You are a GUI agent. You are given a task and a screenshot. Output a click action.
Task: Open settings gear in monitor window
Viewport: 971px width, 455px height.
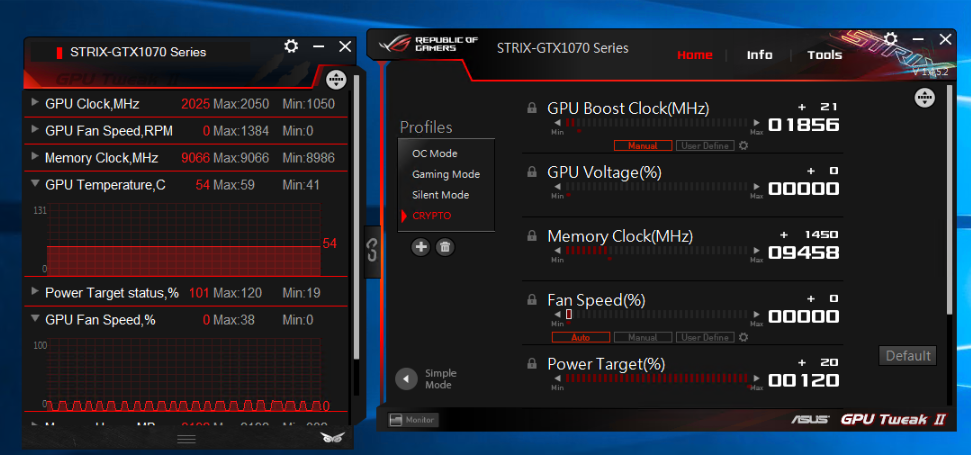[291, 47]
